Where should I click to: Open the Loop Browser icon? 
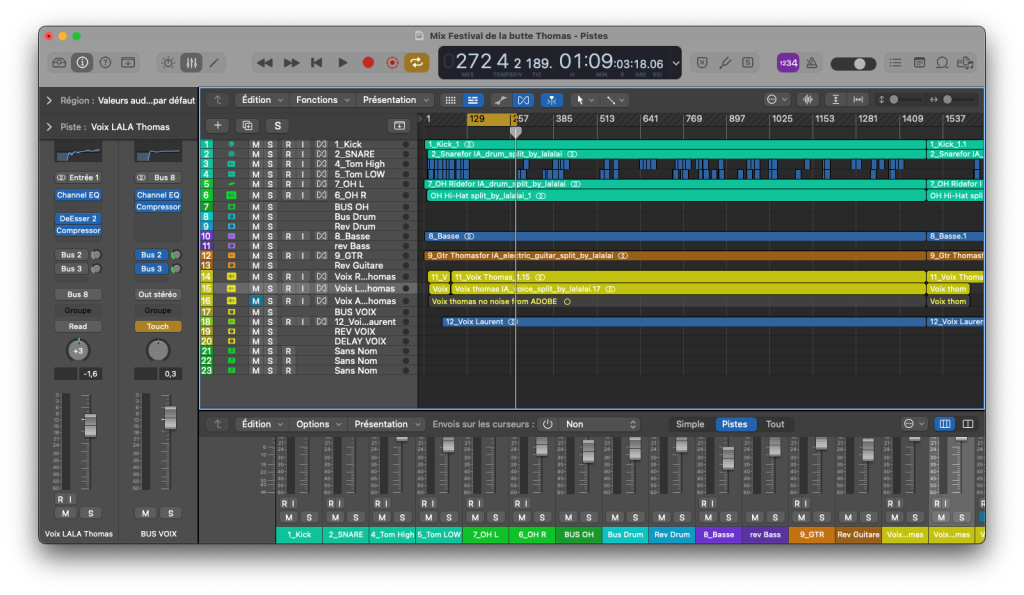pyautogui.click(x=942, y=62)
